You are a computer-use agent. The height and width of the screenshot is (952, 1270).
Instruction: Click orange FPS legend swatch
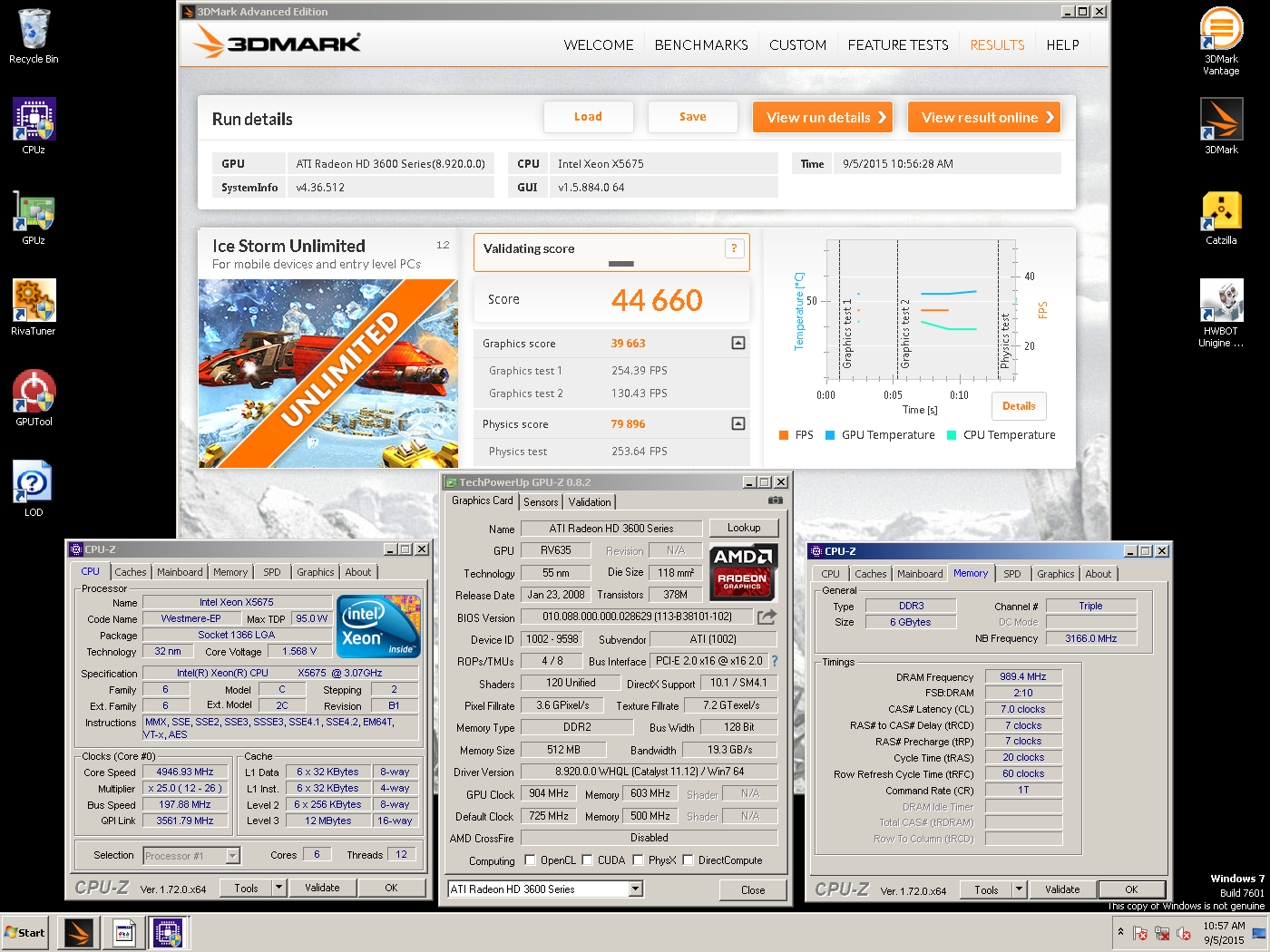pos(784,435)
